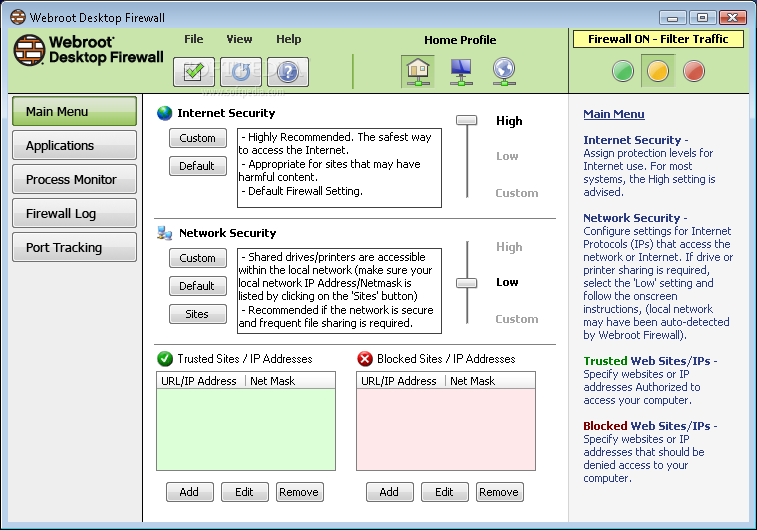Set Internet Security level to Low

coord(507,156)
